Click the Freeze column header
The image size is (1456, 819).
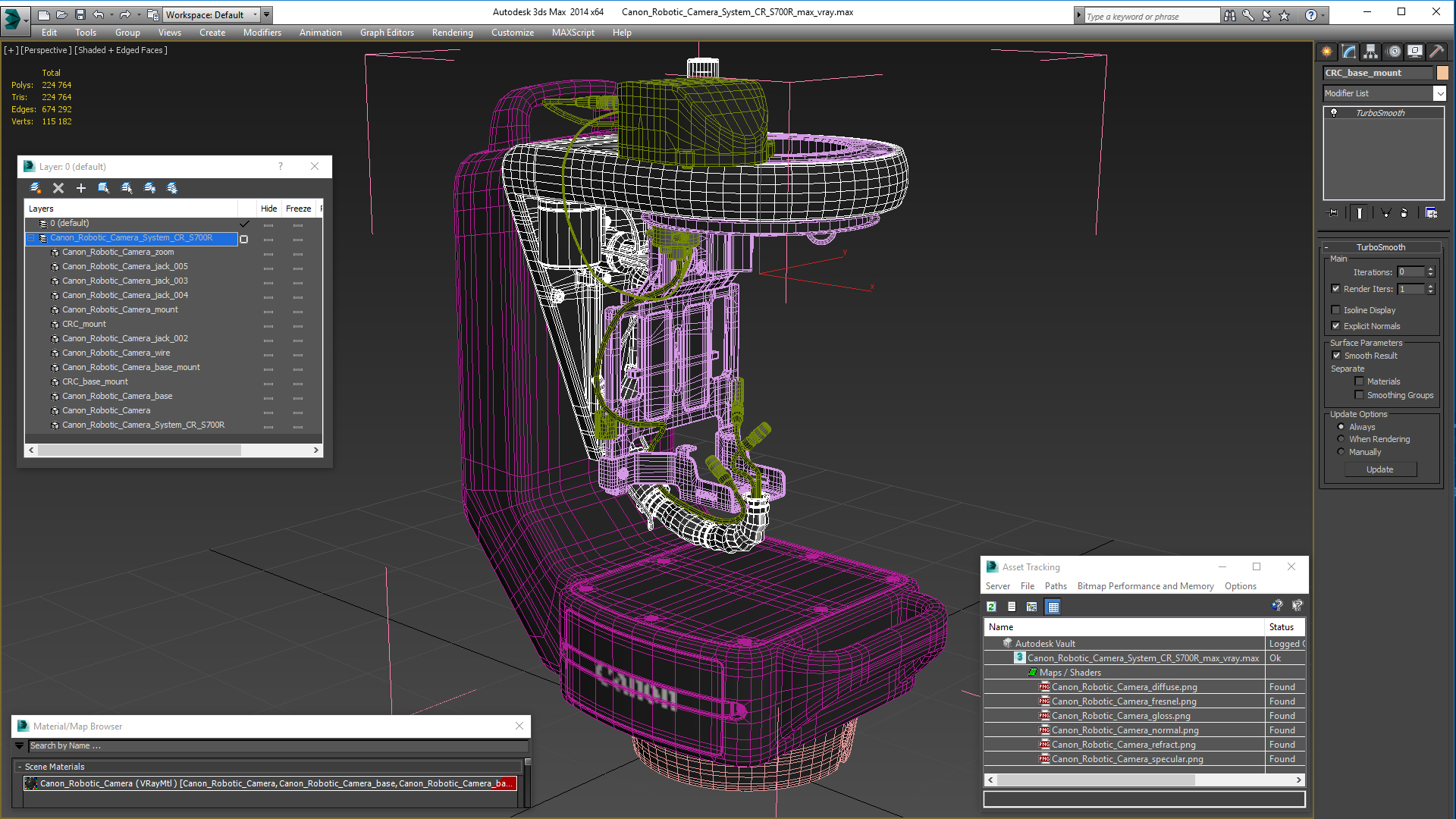(298, 209)
